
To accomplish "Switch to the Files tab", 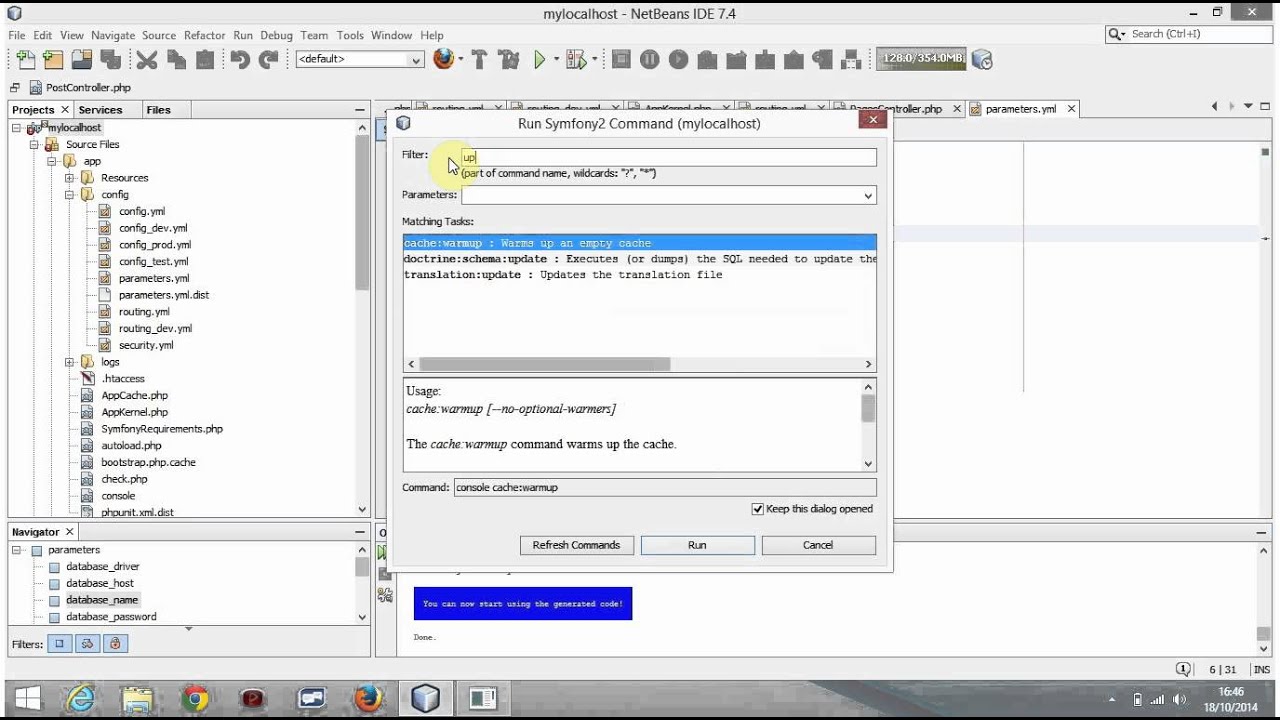I will tap(158, 110).
